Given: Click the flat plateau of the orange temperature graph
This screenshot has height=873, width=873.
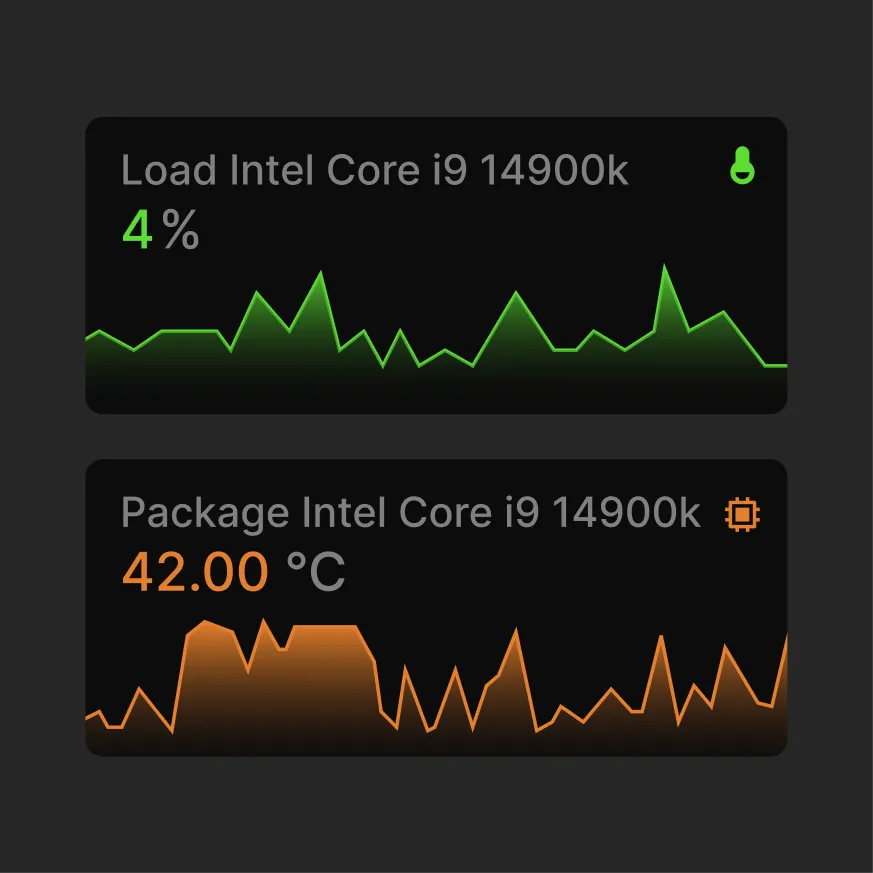Looking at the screenshot, I should coord(325,626).
